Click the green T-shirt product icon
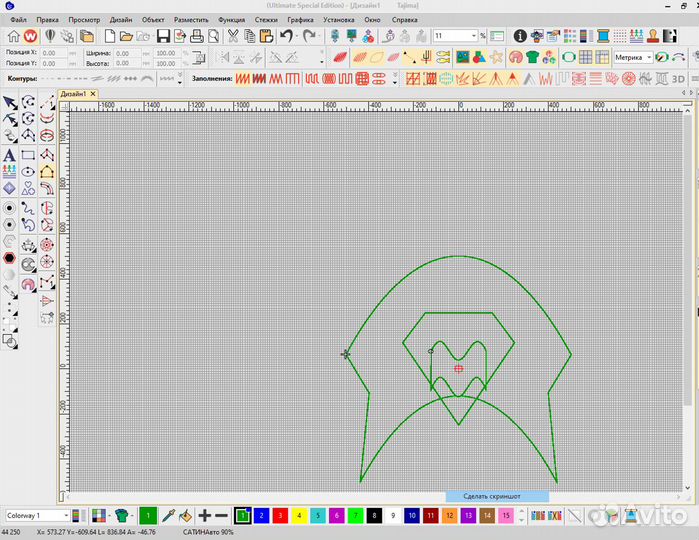The height and width of the screenshot is (540, 699). click(x=532, y=57)
